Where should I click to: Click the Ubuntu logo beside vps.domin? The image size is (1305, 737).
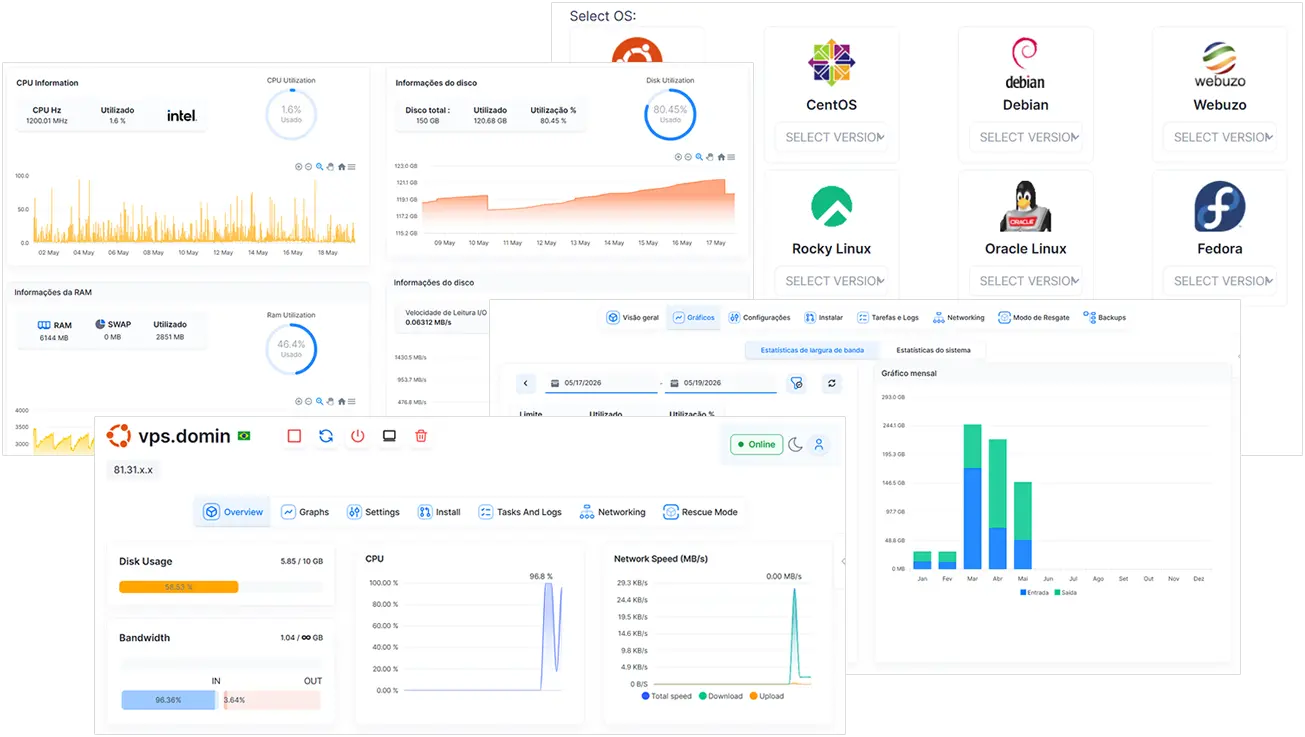pos(119,436)
